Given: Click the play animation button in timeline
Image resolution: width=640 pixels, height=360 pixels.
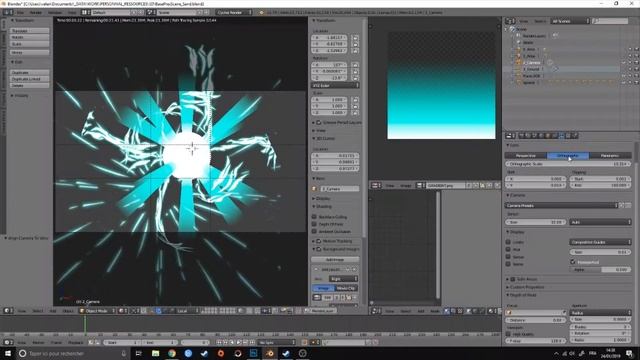Looking at the screenshot, I should [x=239, y=342].
